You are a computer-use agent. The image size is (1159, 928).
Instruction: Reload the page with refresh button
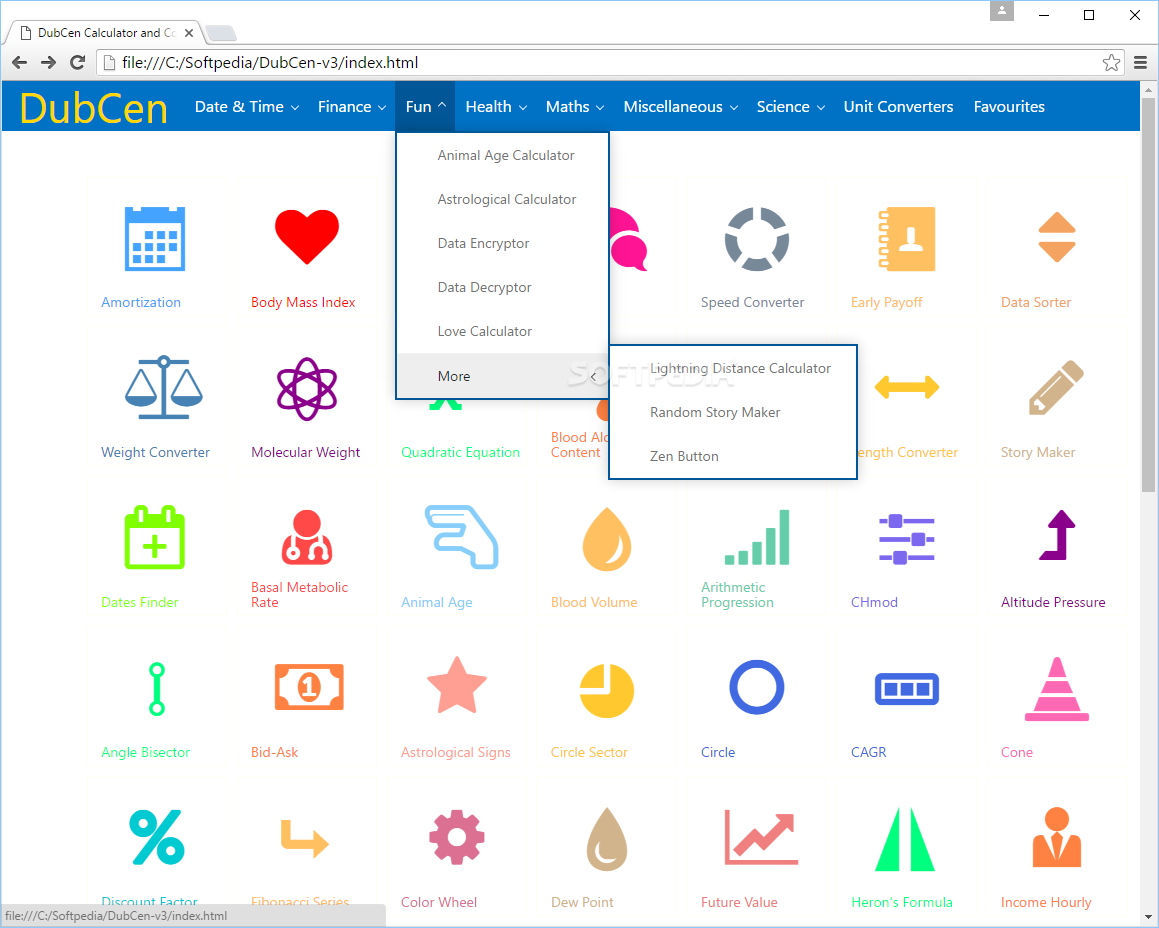[x=78, y=63]
